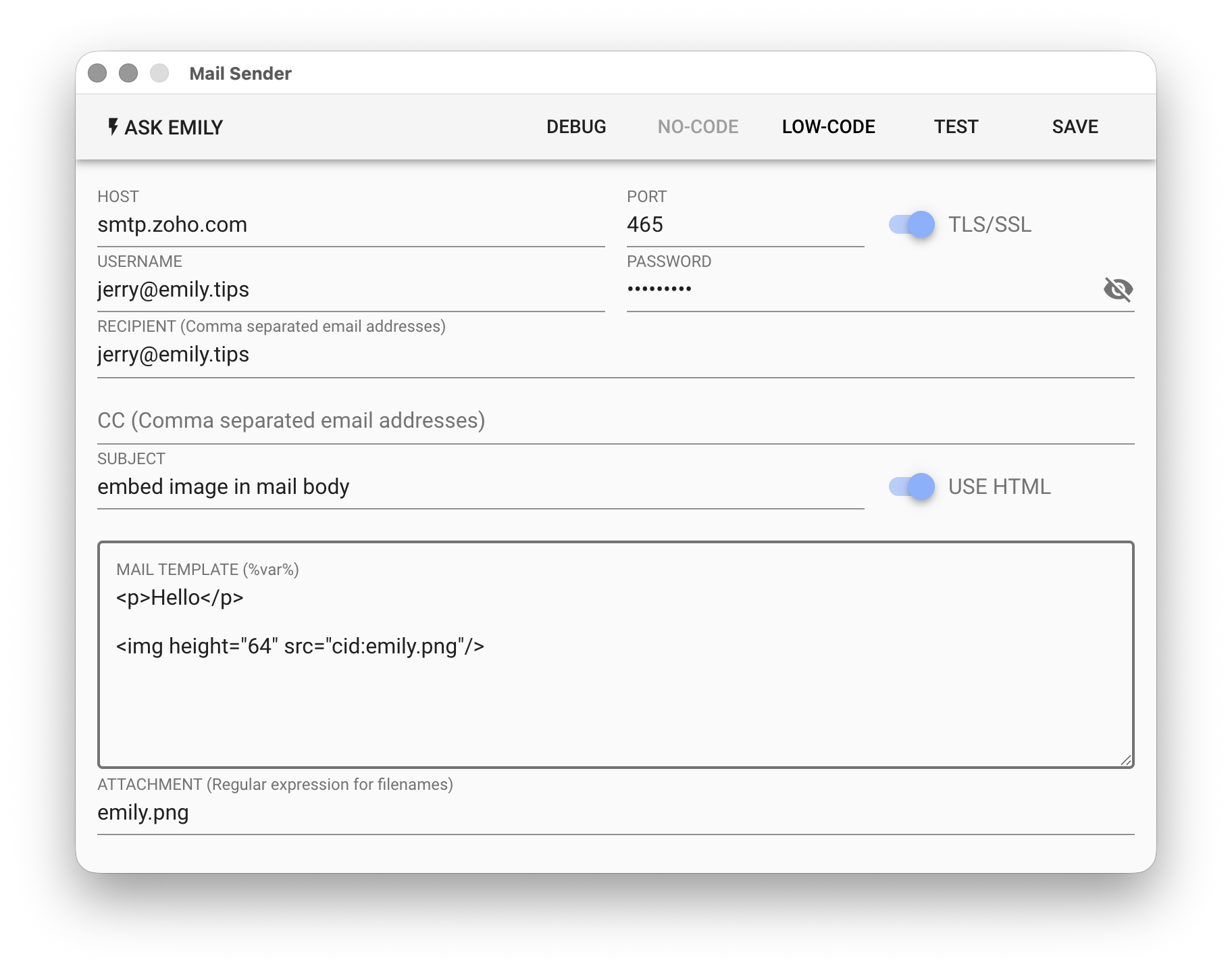Image resolution: width=1232 pixels, height=973 pixels.
Task: Click the lightning bolt Ask Emily icon
Action: coord(113,126)
